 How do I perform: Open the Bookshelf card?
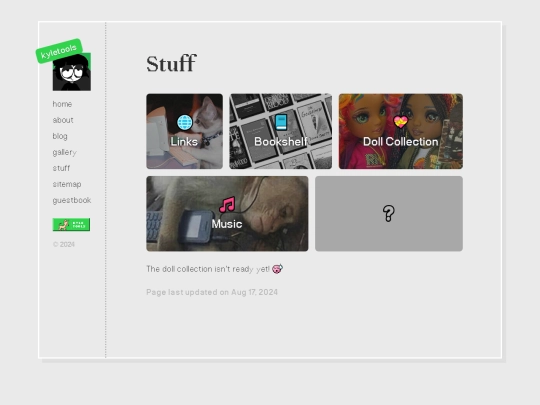point(281,131)
